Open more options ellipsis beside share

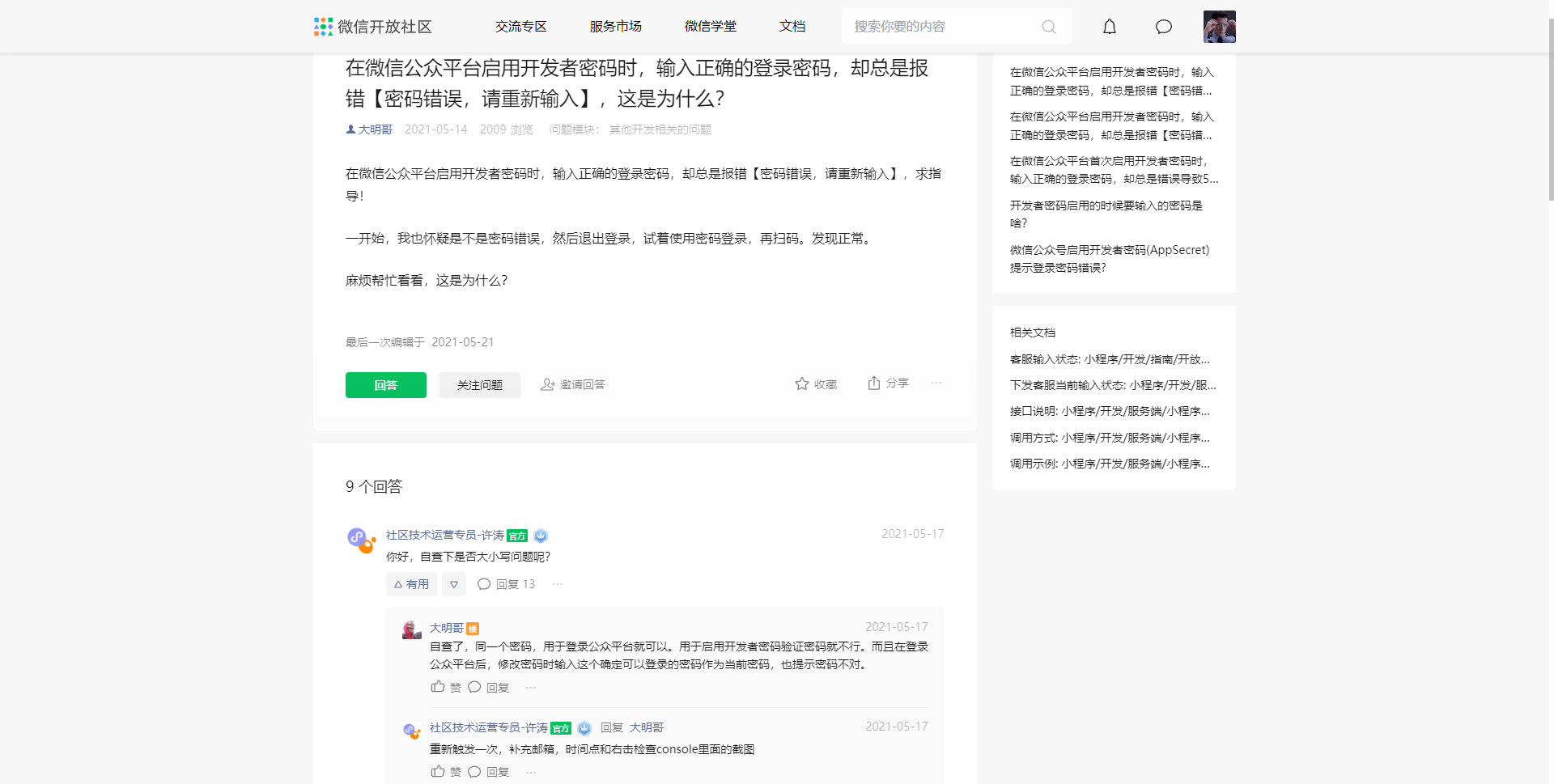(x=936, y=383)
